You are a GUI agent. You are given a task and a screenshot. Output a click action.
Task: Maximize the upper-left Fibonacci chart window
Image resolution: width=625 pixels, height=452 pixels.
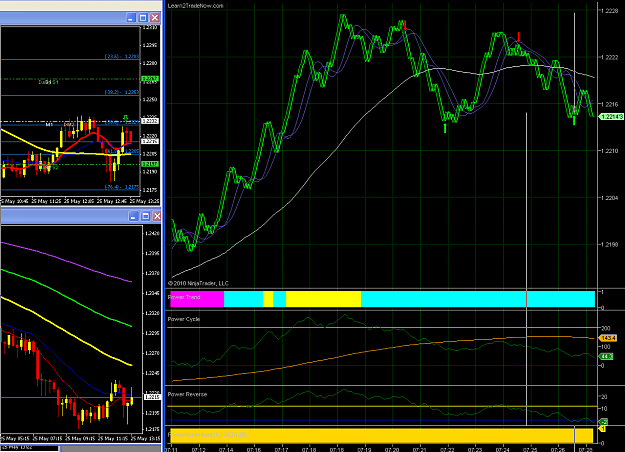143,18
